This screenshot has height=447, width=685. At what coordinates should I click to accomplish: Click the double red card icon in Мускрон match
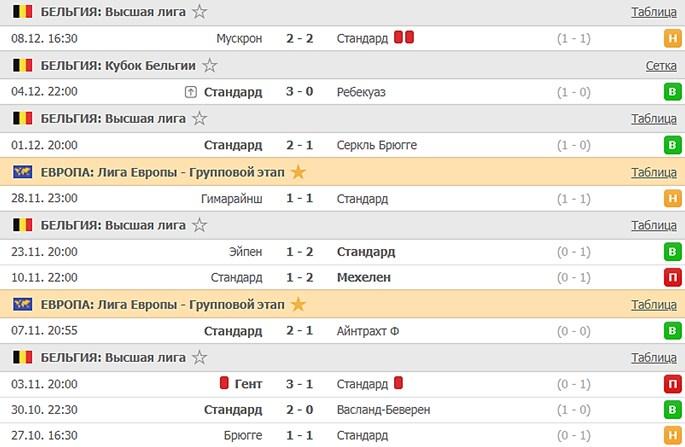pyautogui.click(x=404, y=38)
